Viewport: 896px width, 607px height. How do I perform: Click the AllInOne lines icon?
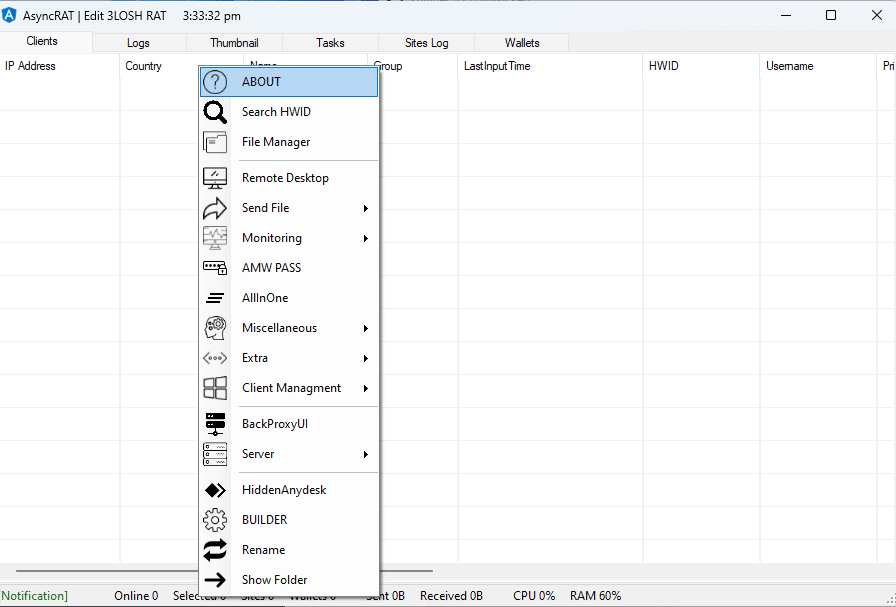215,298
